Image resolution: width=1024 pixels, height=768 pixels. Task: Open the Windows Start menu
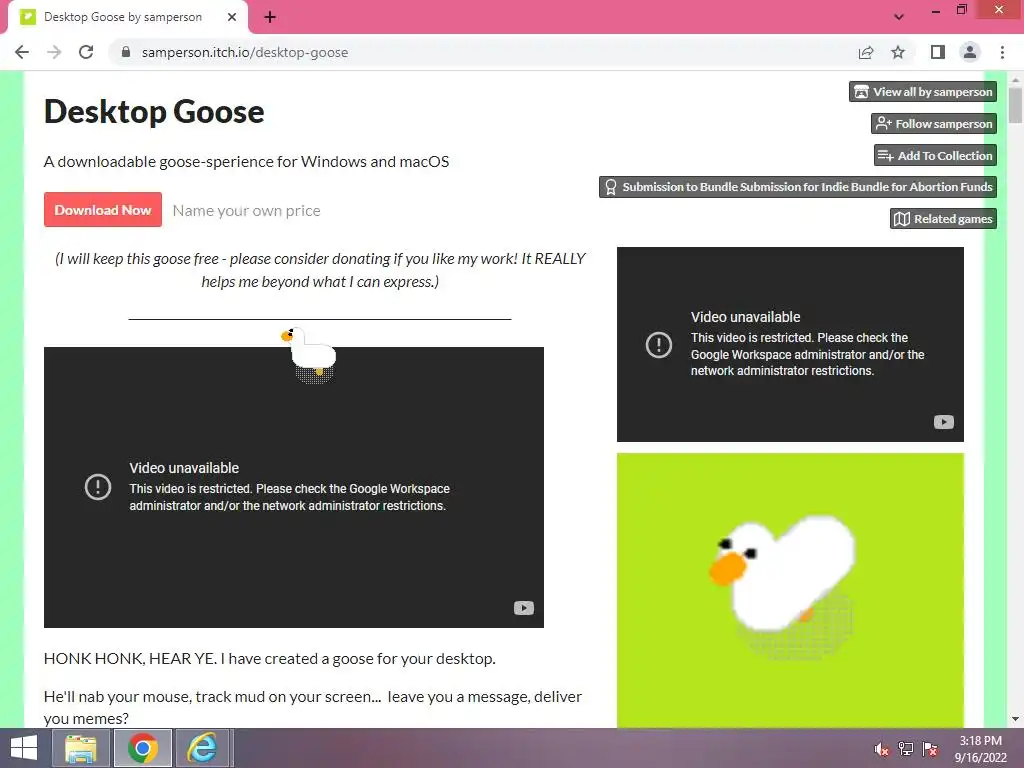[24, 748]
